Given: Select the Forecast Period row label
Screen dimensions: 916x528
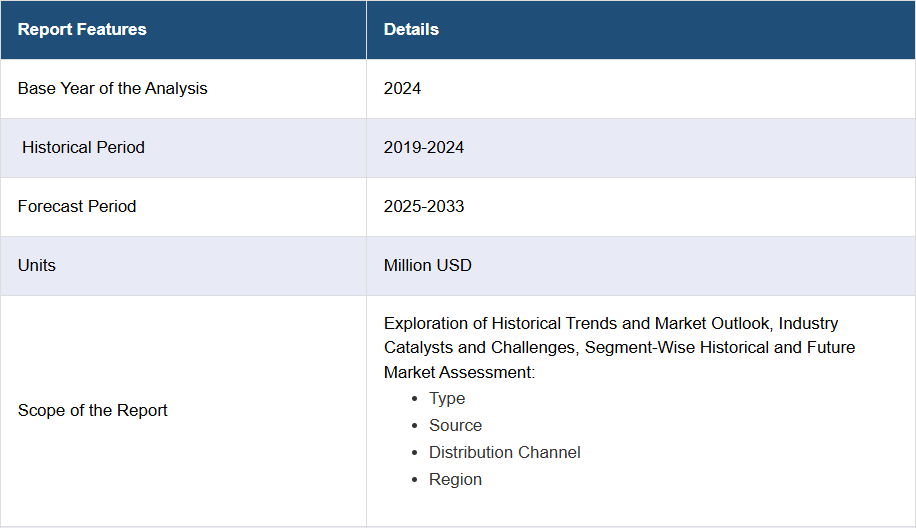Looking at the screenshot, I should point(77,206).
